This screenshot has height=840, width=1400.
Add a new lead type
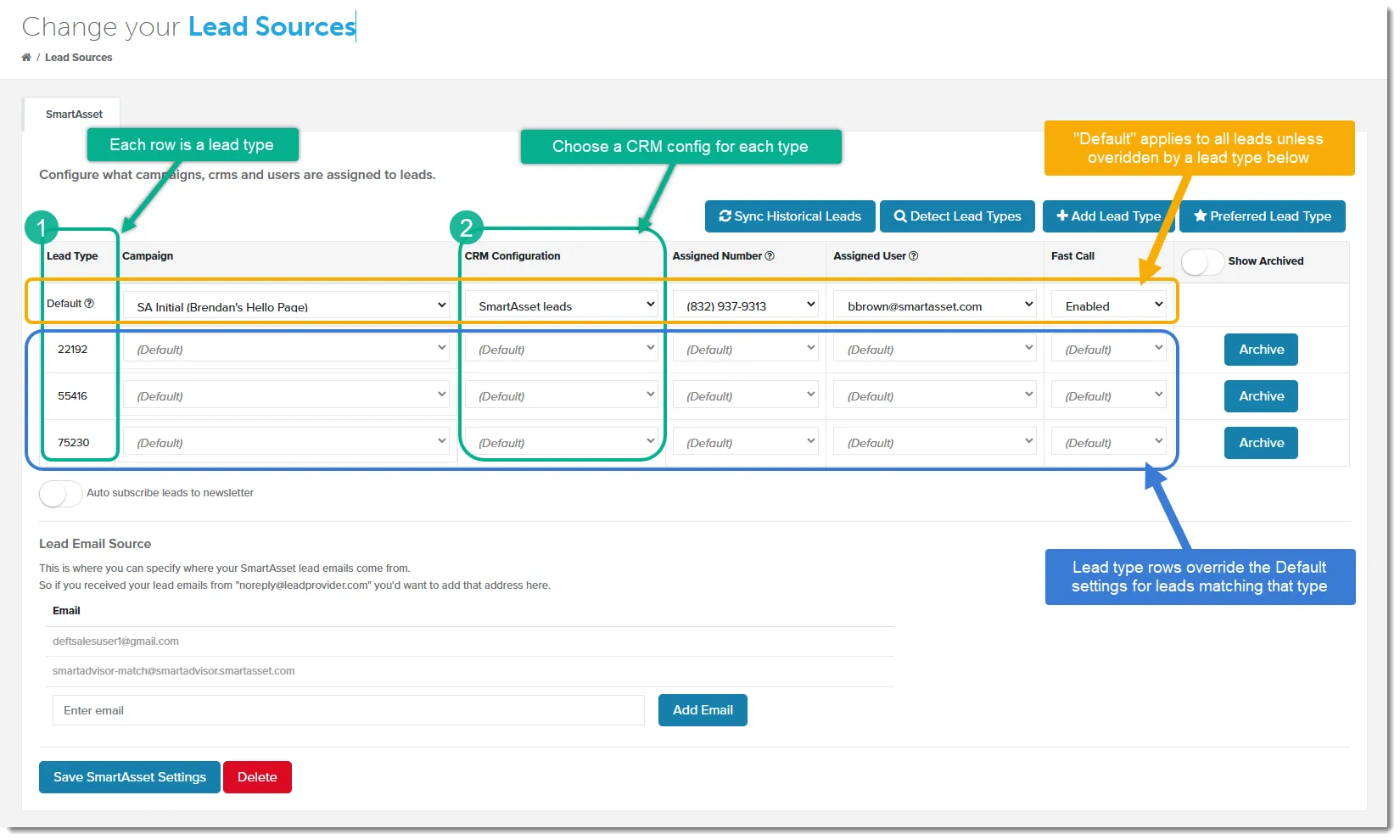[1108, 216]
